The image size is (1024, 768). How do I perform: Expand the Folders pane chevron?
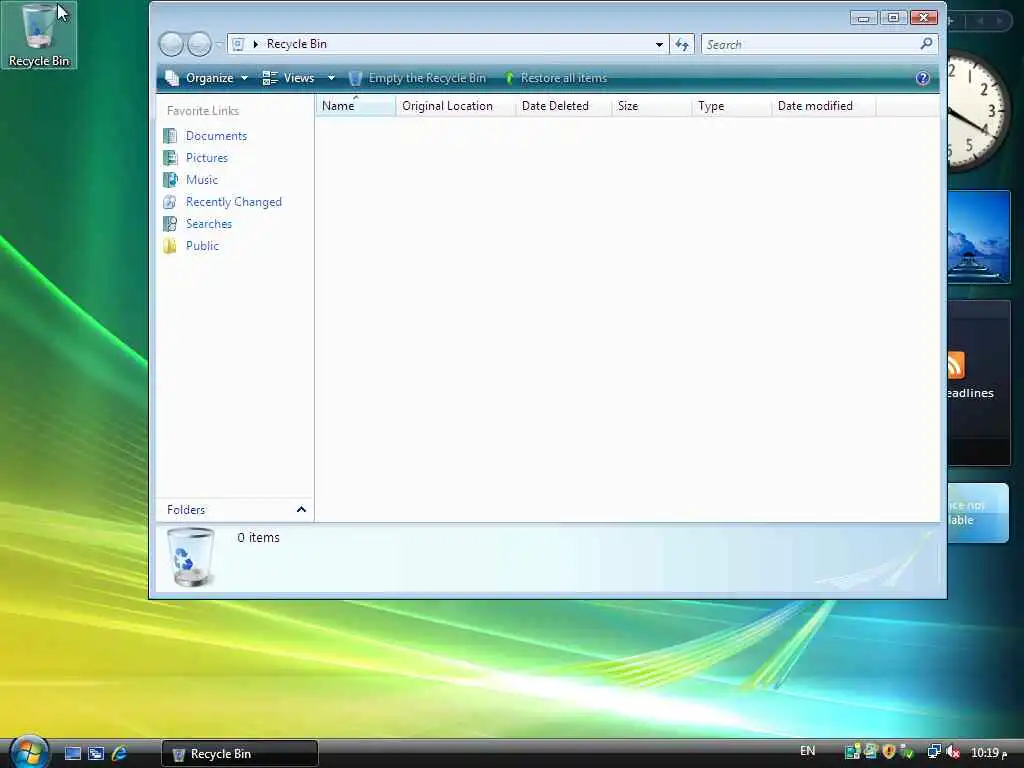tap(301, 509)
